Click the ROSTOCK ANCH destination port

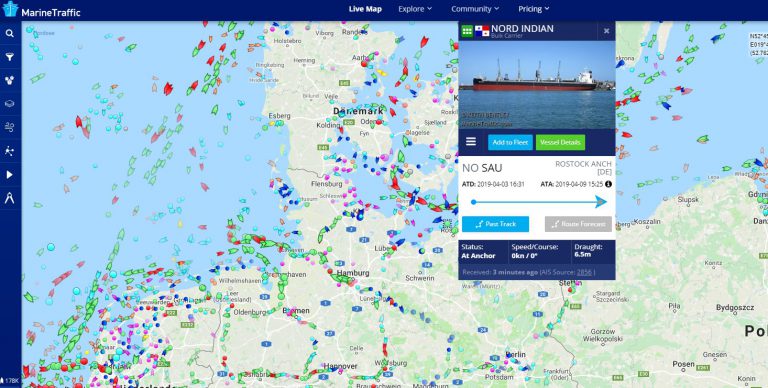[583, 168]
